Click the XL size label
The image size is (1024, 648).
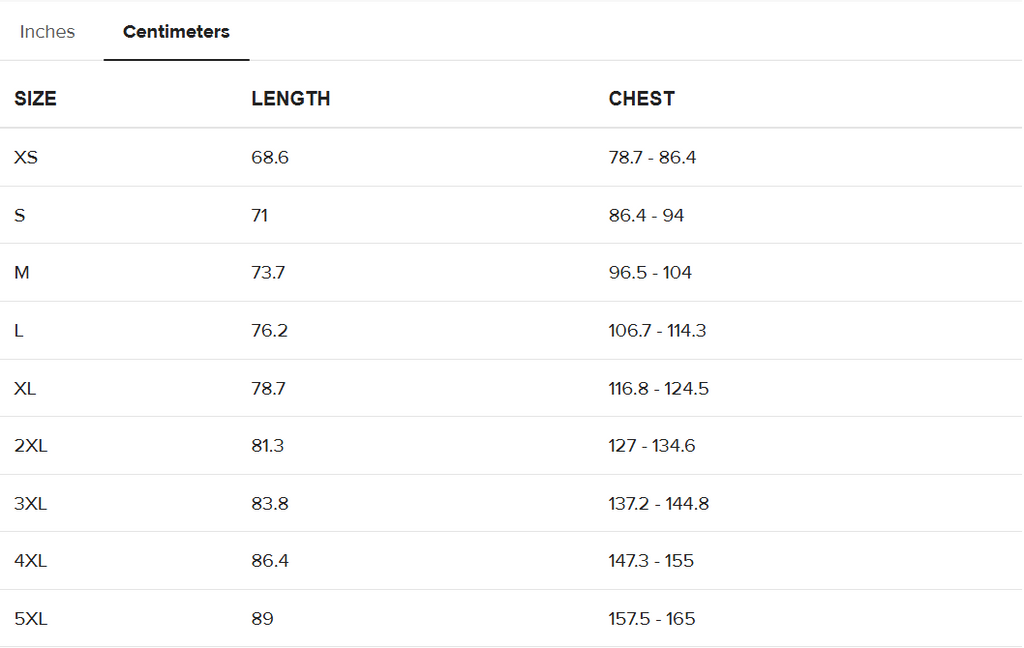point(25,388)
